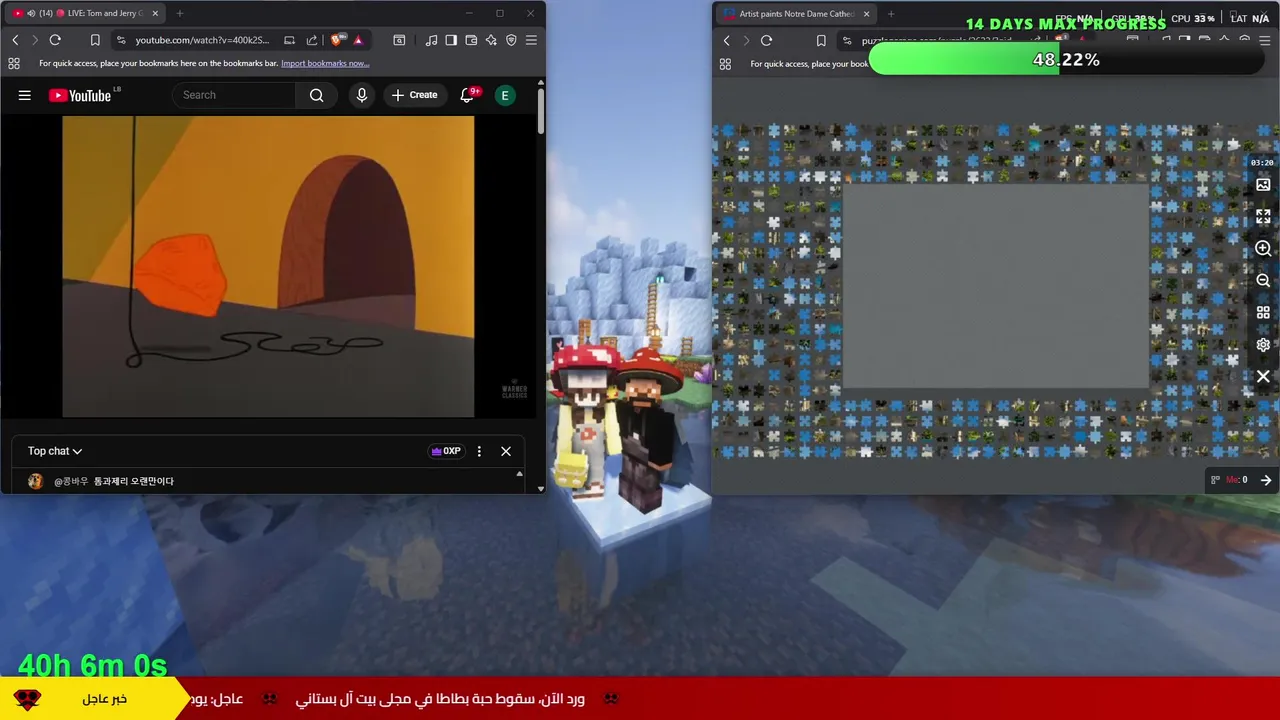Mute the YouTube tab audio speaker icon
The width and height of the screenshot is (1280, 720).
pos(31,13)
